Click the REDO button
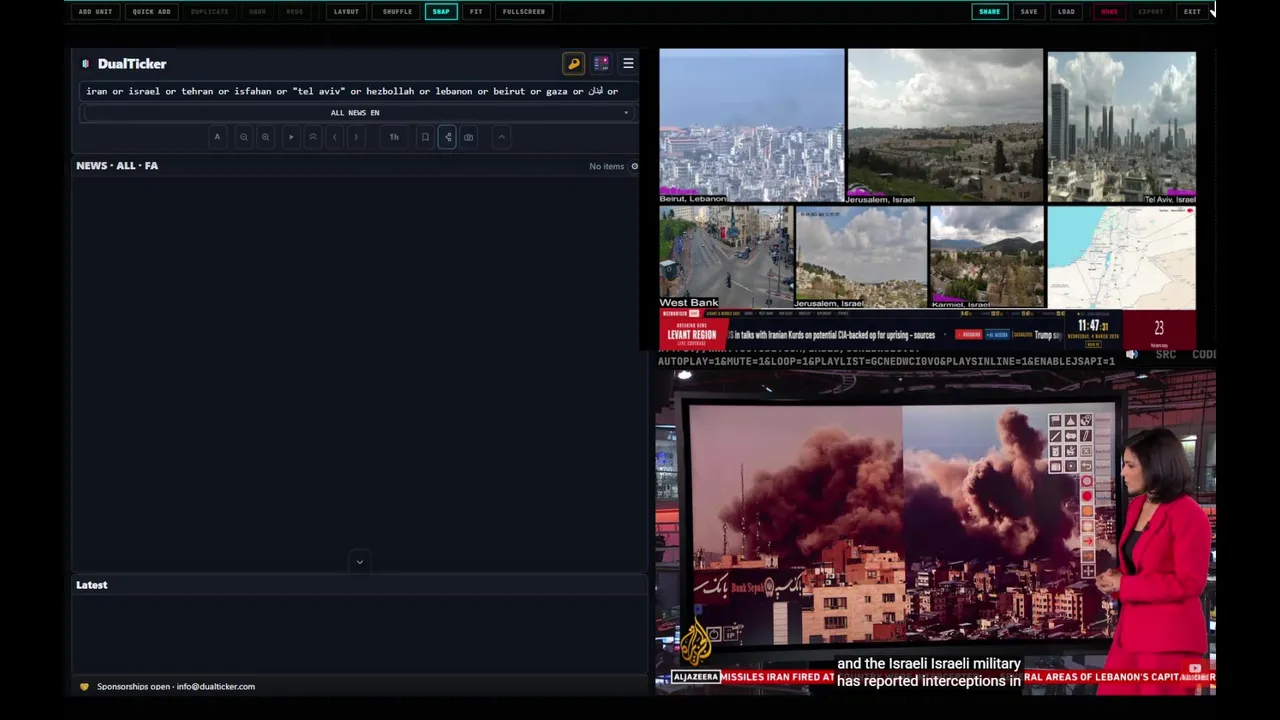This screenshot has height=720, width=1280. (295, 12)
